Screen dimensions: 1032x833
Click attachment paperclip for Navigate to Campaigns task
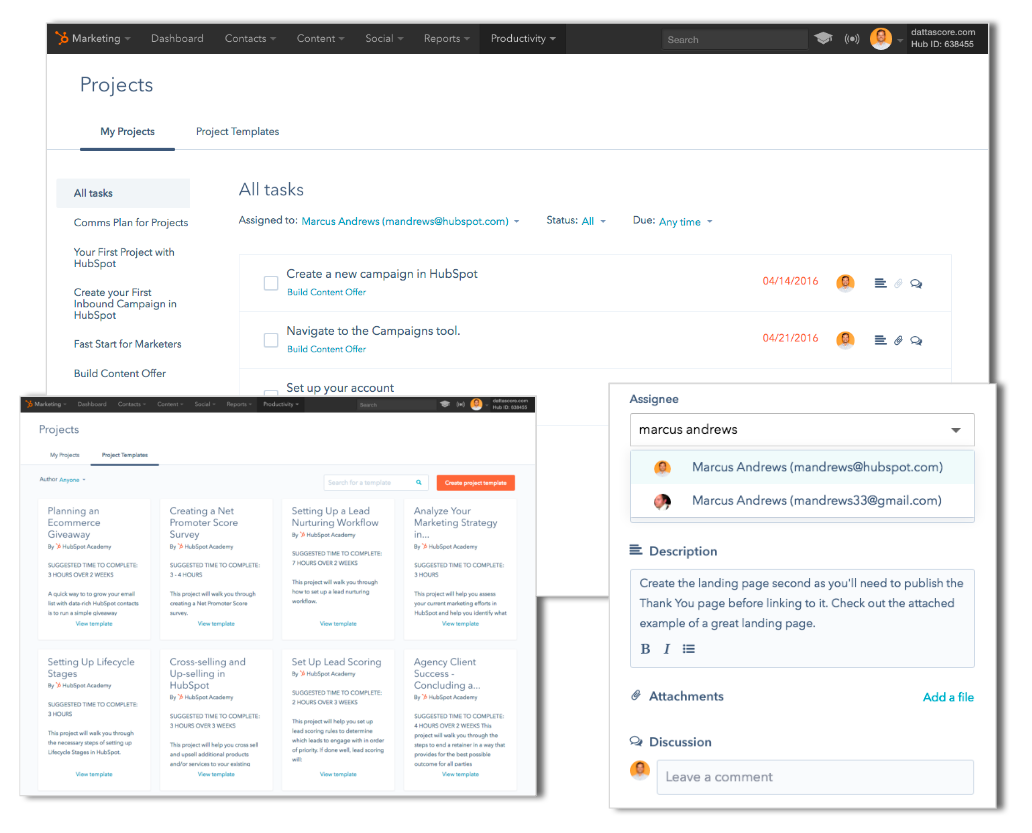[x=898, y=341]
